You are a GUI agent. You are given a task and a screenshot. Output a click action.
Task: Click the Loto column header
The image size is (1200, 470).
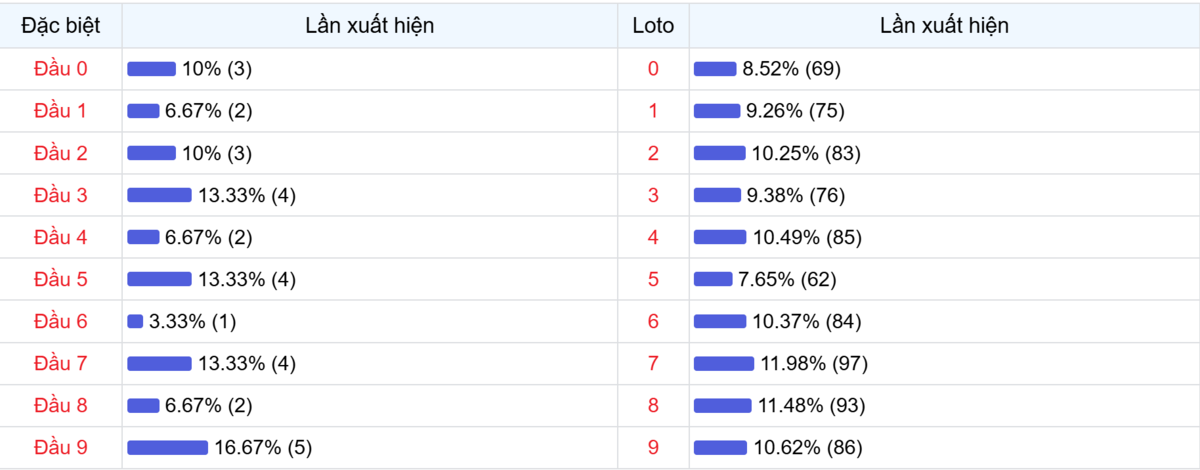(653, 26)
